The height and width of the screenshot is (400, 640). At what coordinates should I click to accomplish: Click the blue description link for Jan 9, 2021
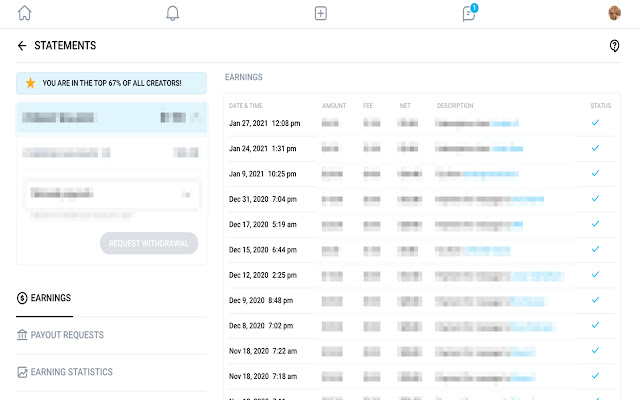(490, 174)
